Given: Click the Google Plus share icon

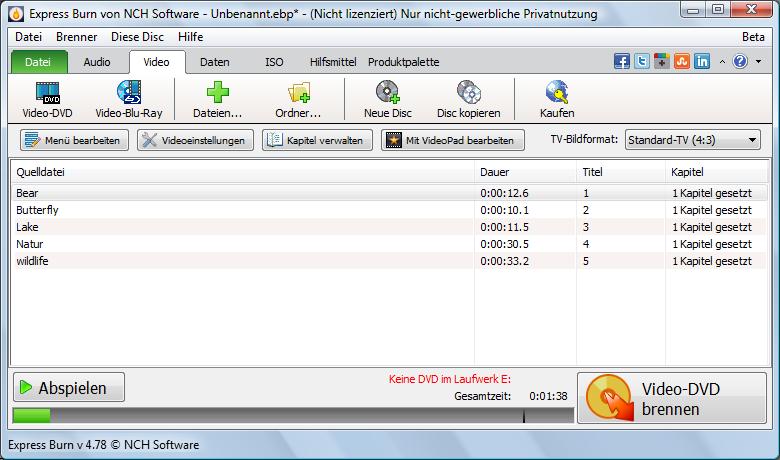Looking at the screenshot, I should pos(662,61).
